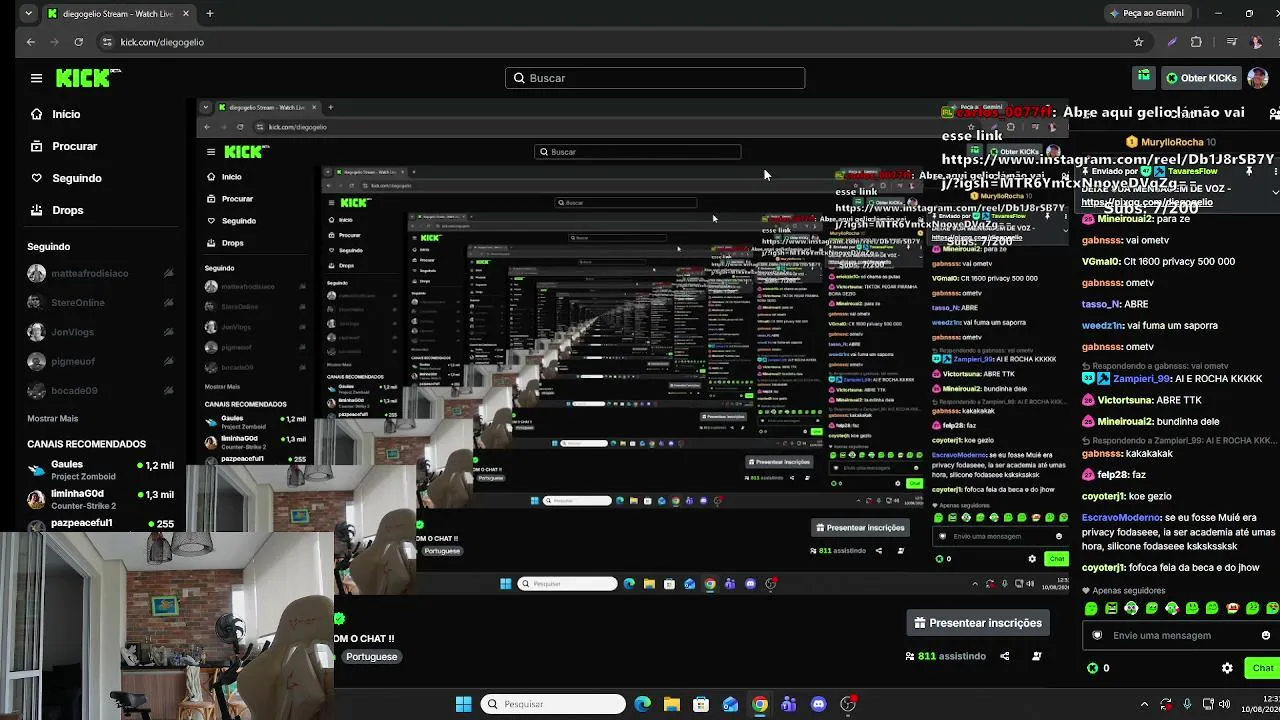The width and height of the screenshot is (1280, 720).
Task: Click the 811 assistindo viewer count
Action: click(x=945, y=656)
